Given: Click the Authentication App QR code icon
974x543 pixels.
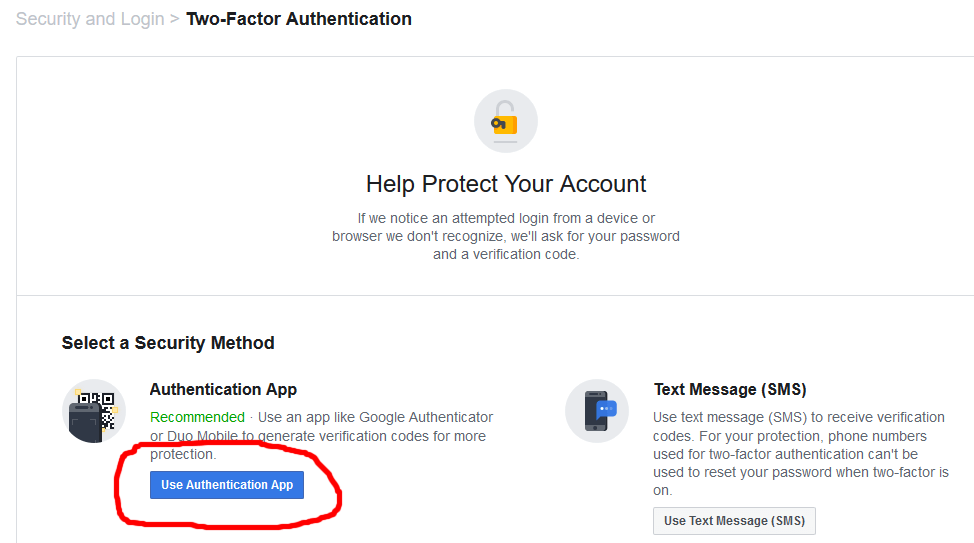Looking at the screenshot, I should pyautogui.click(x=94, y=410).
